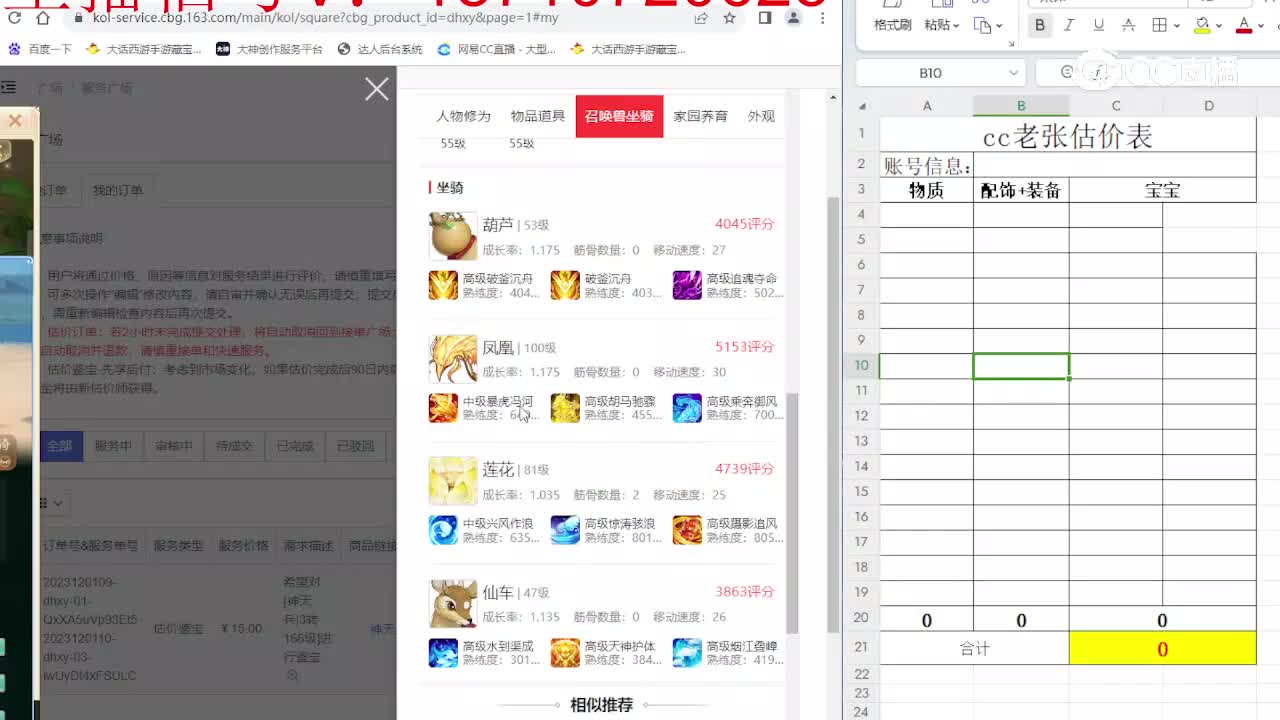Go to browser home page
The width and height of the screenshot is (1280, 720).
[x=43, y=18]
